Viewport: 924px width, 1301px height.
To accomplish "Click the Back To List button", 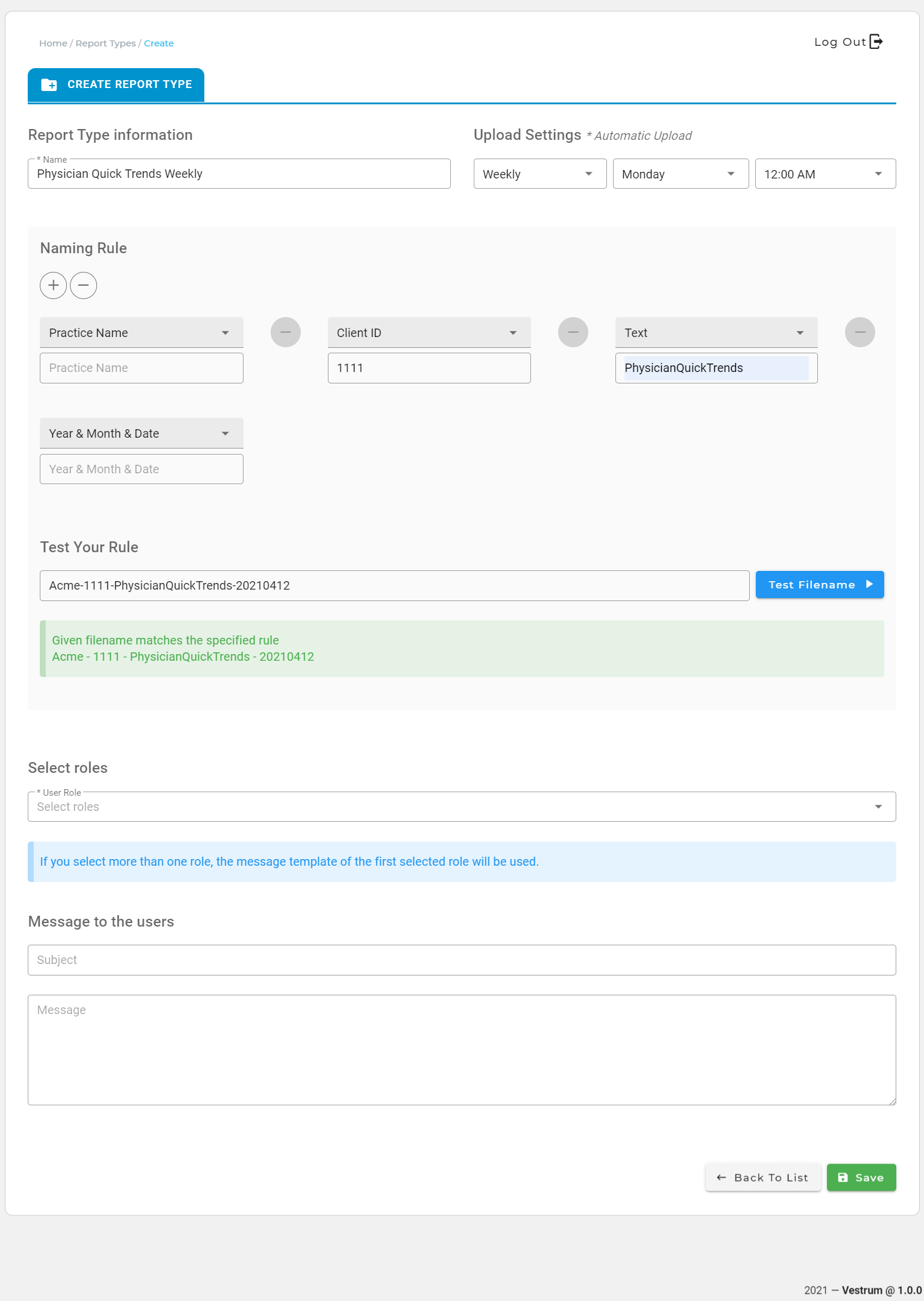I will click(763, 1177).
